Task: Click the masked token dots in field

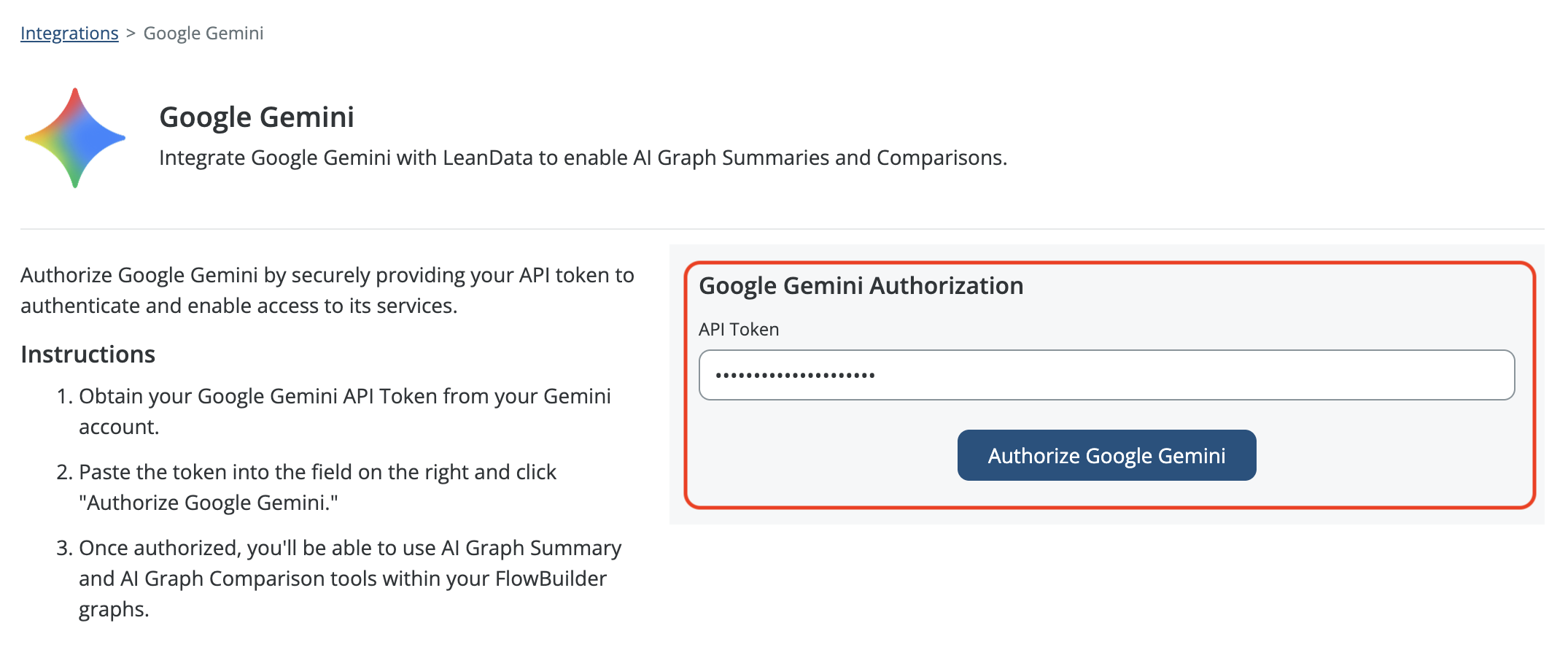Action: pos(795,376)
